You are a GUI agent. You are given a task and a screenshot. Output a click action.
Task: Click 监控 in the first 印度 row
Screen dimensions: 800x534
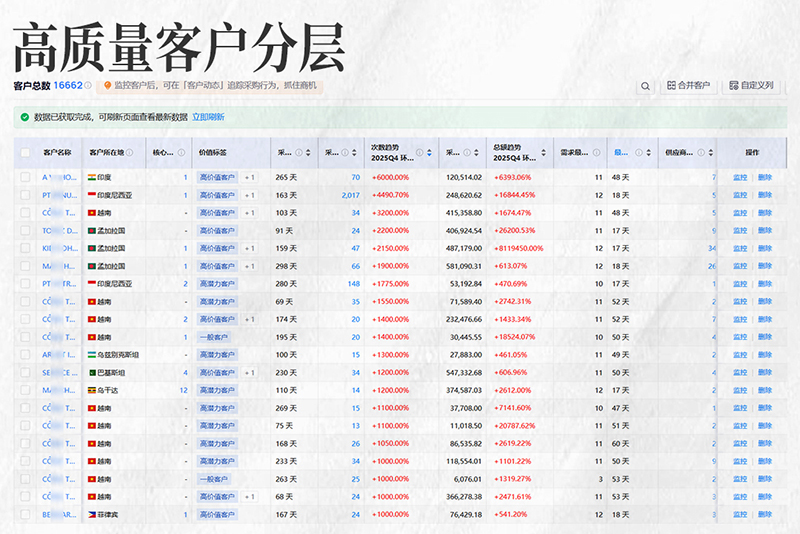[x=740, y=177]
